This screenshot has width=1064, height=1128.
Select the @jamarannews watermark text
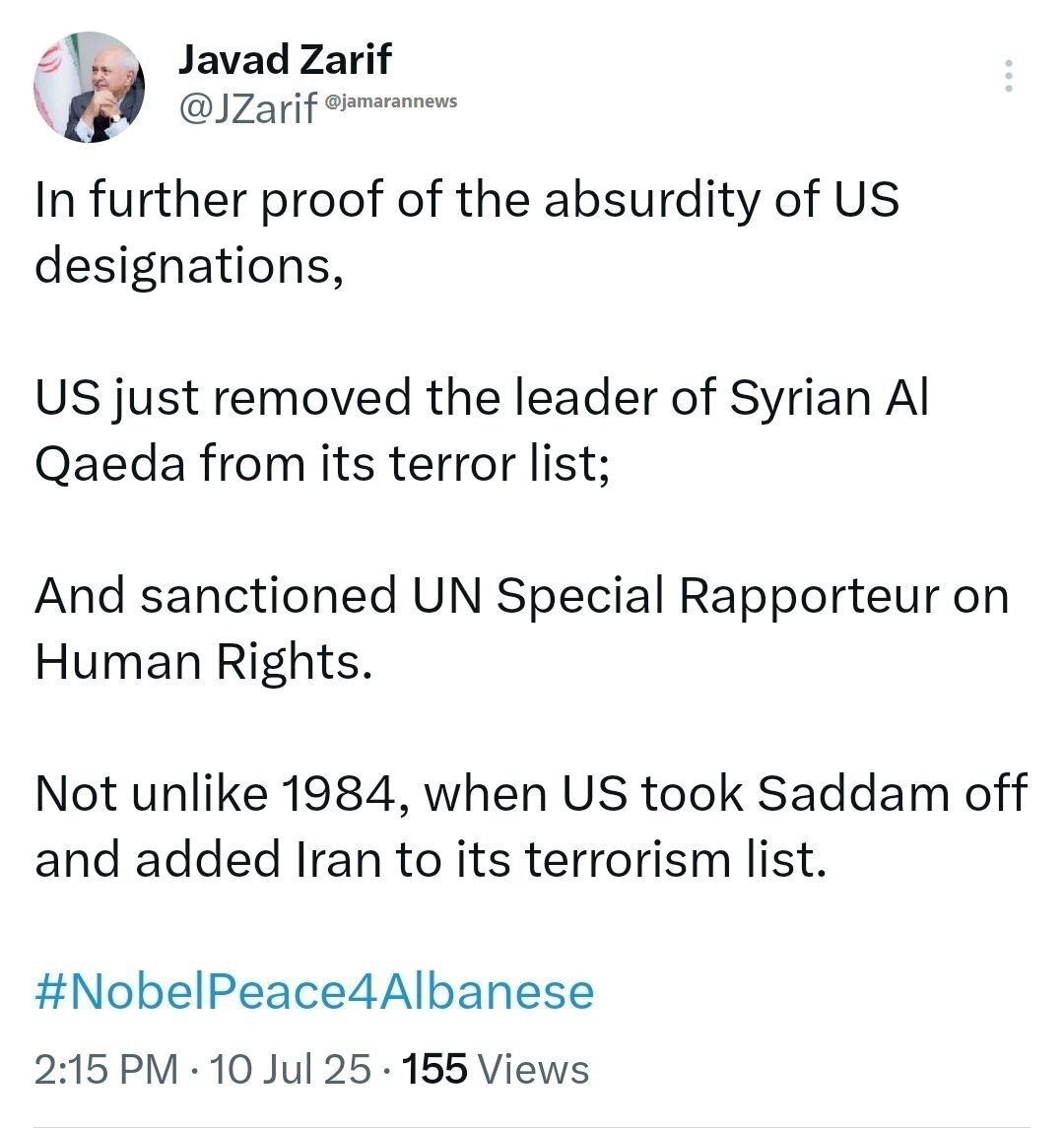(x=391, y=101)
